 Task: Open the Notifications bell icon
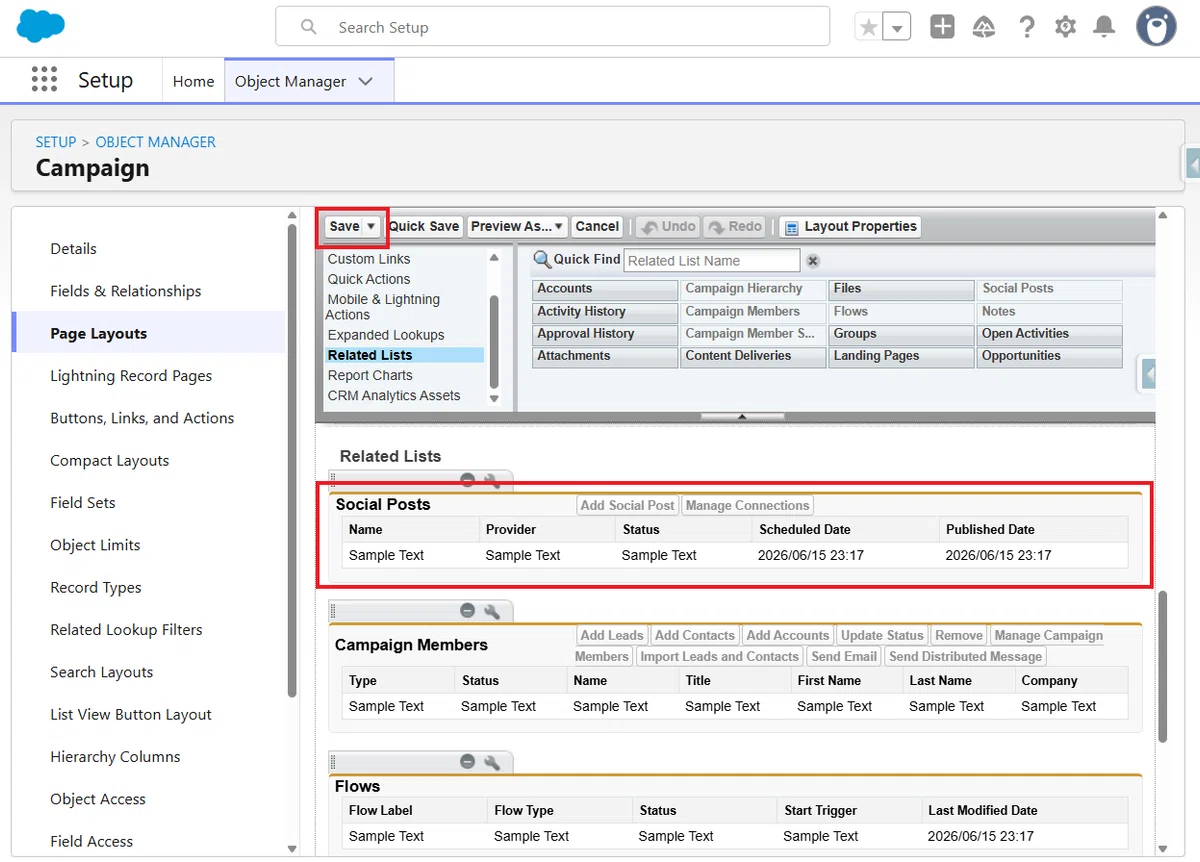(x=1104, y=27)
